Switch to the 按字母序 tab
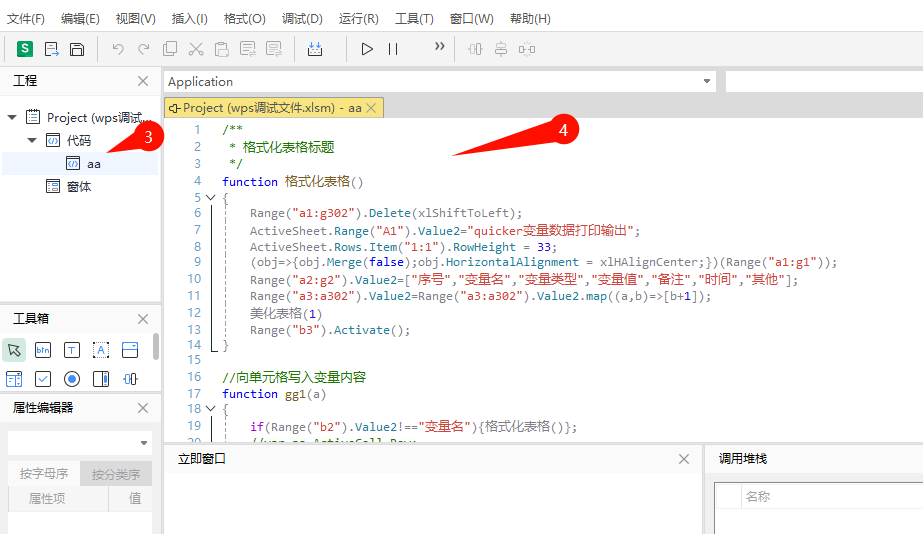This screenshot has height=534, width=923. (x=44, y=473)
